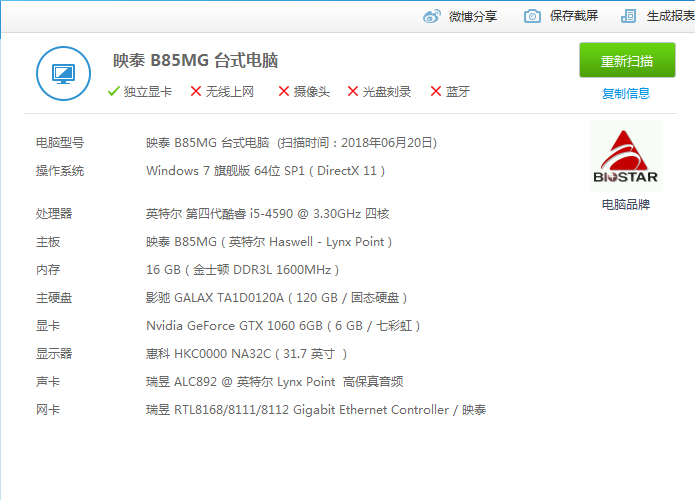Click the 操作系统 row label
This screenshot has width=695, height=500.
(x=60, y=171)
